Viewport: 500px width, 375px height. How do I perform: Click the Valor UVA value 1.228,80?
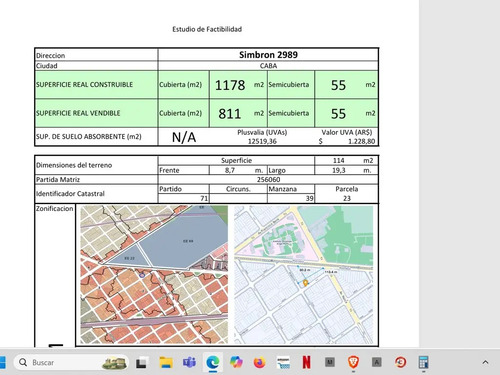(361, 141)
